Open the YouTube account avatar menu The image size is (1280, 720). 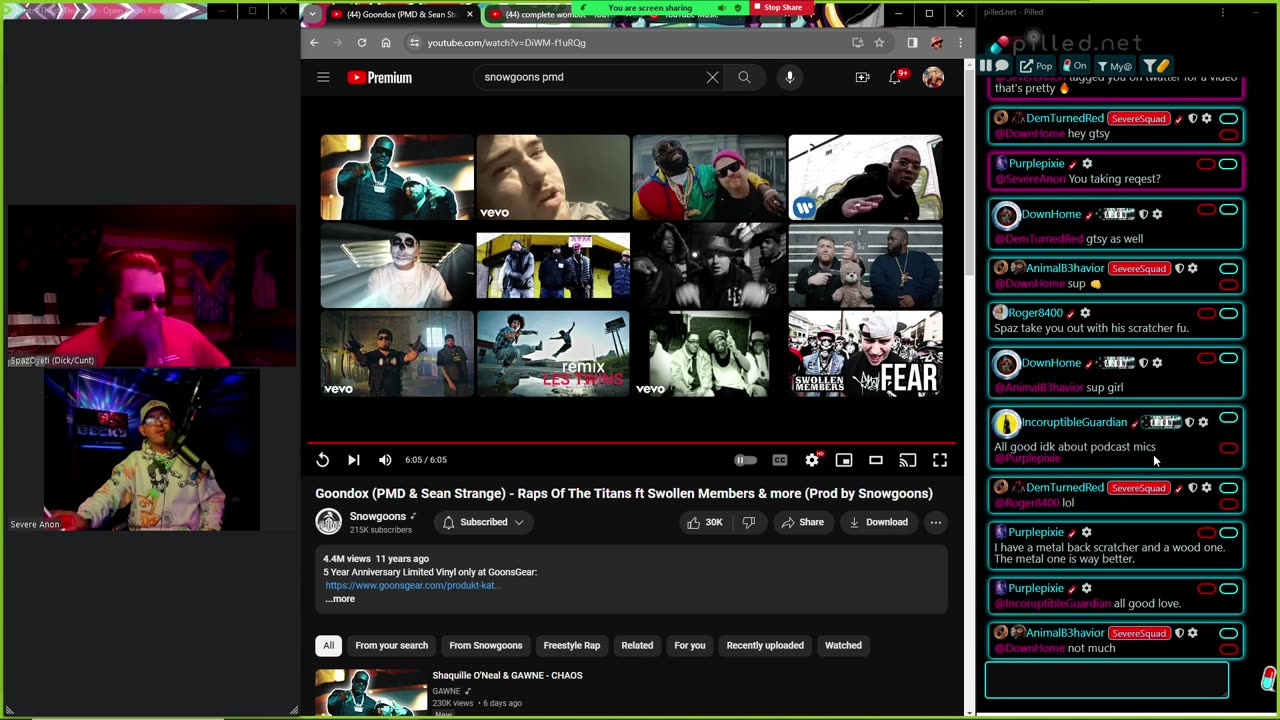click(933, 77)
